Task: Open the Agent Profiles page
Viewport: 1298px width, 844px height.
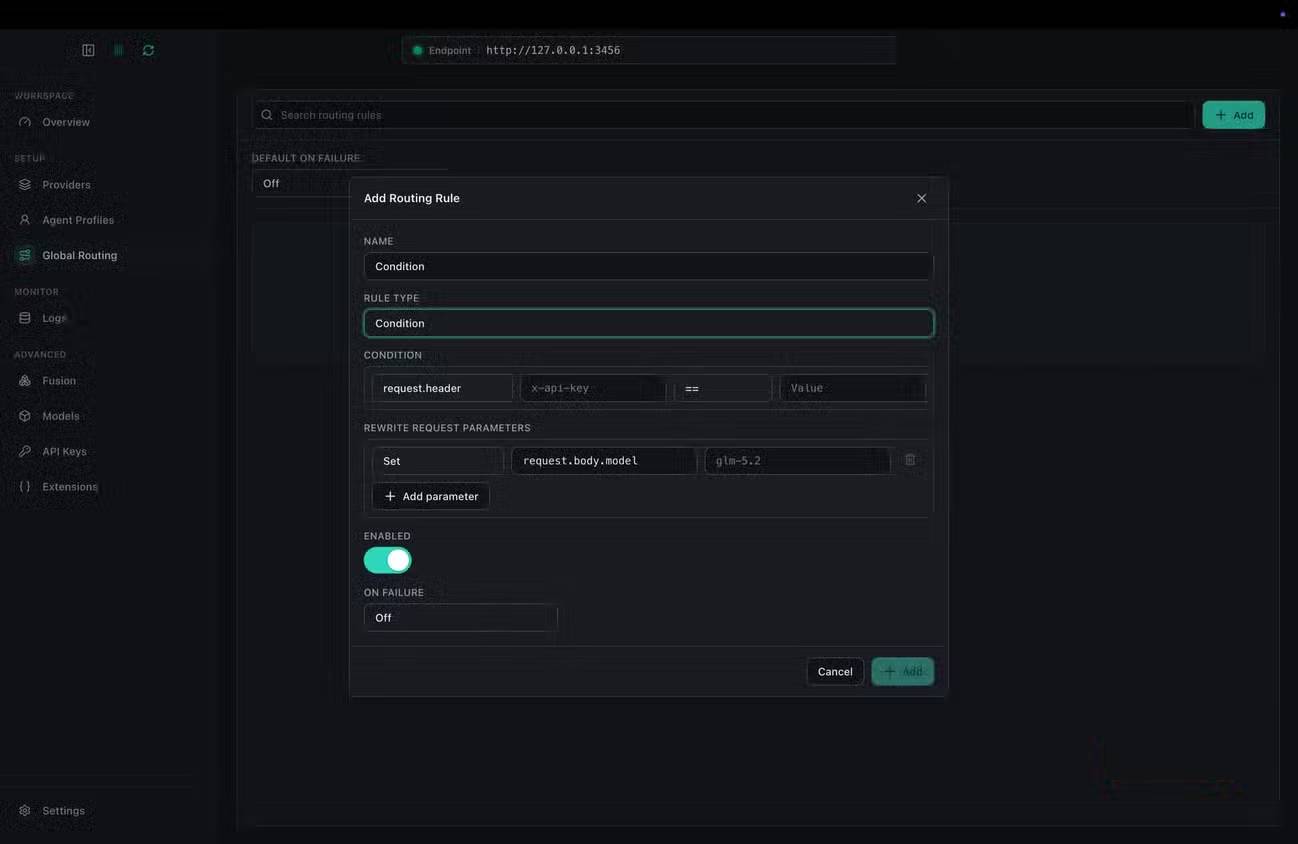Action: tap(78, 220)
